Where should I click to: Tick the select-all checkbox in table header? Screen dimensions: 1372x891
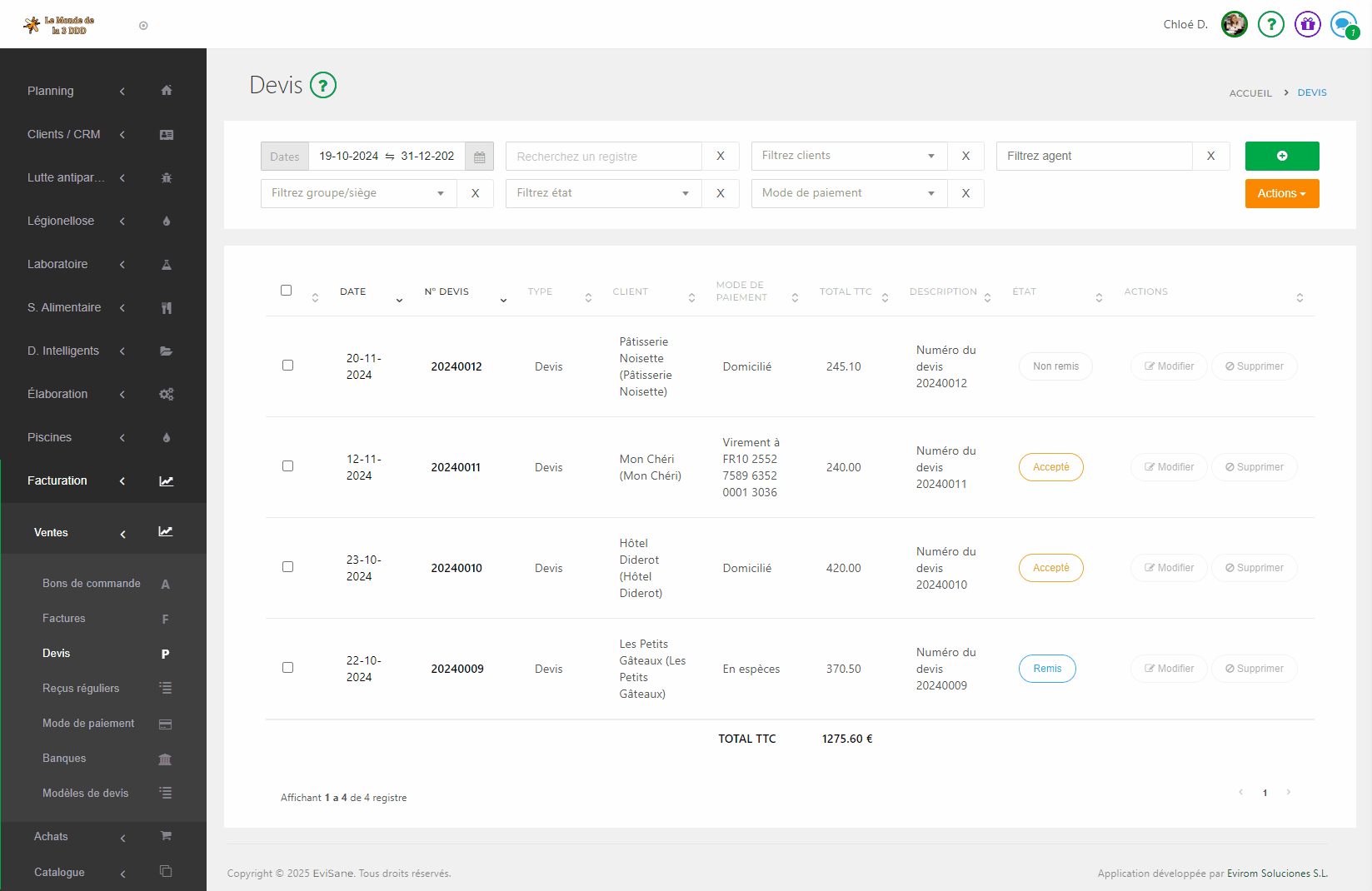287,291
